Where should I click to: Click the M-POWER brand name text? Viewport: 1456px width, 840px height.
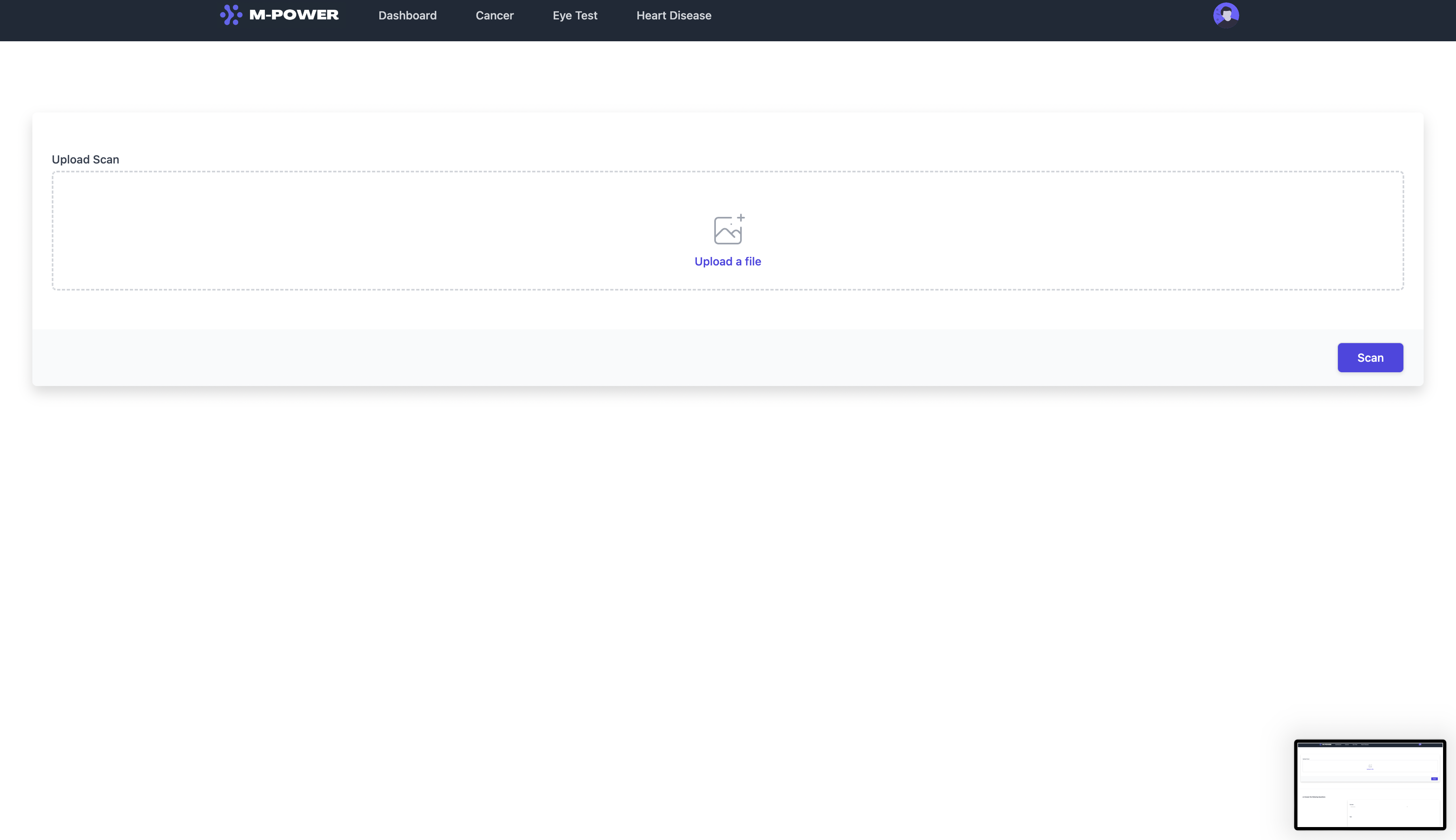click(294, 15)
